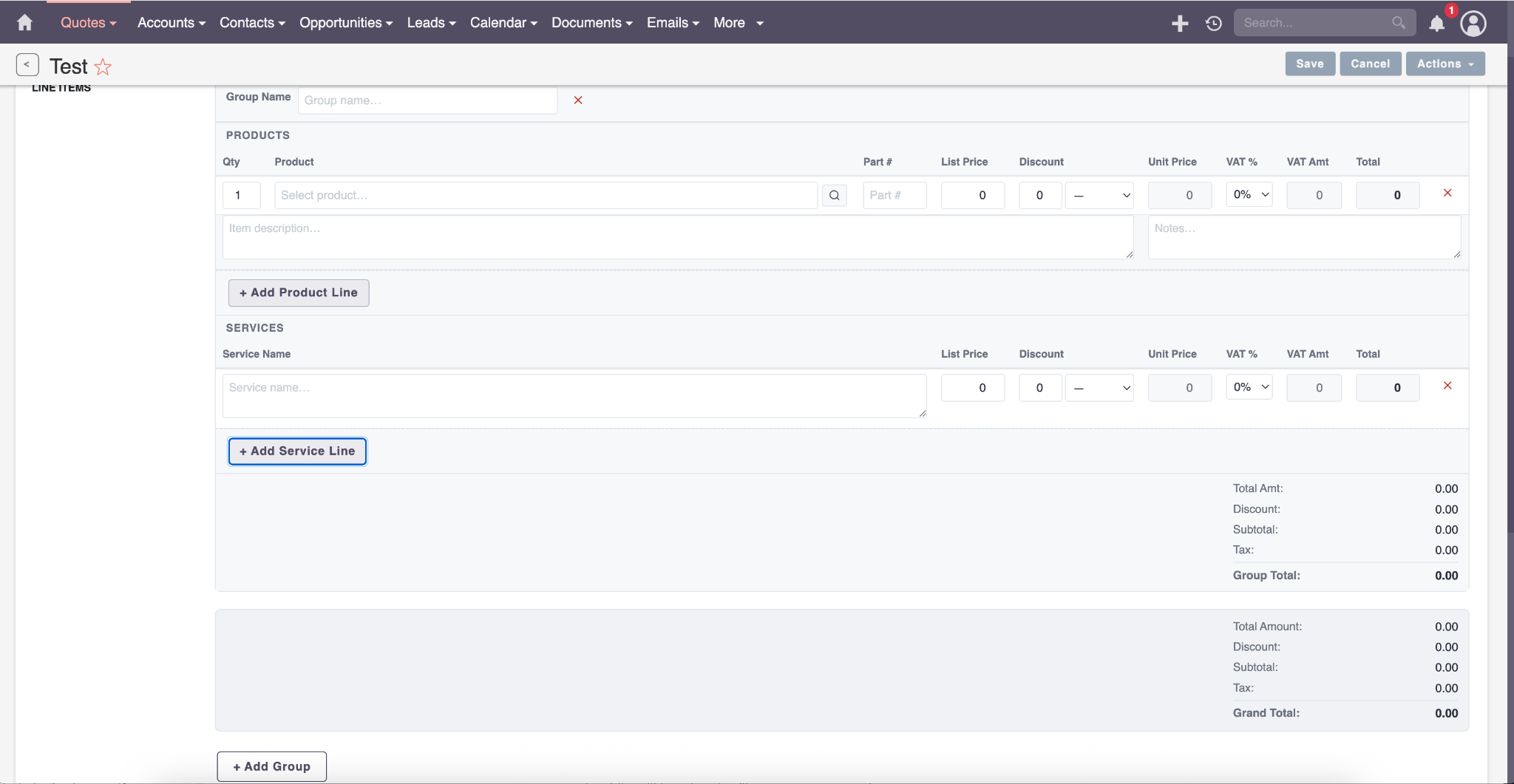Click Add Product Line button

pyautogui.click(x=299, y=293)
